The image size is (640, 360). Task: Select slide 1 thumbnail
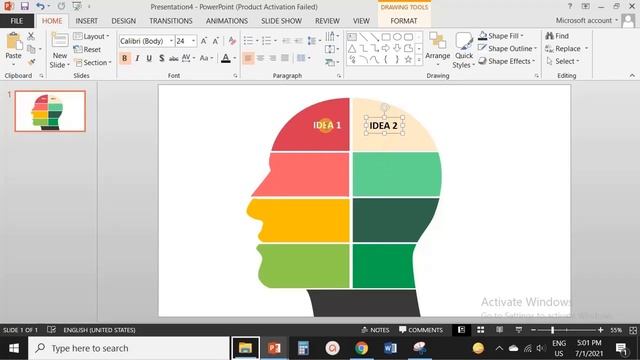click(50, 111)
